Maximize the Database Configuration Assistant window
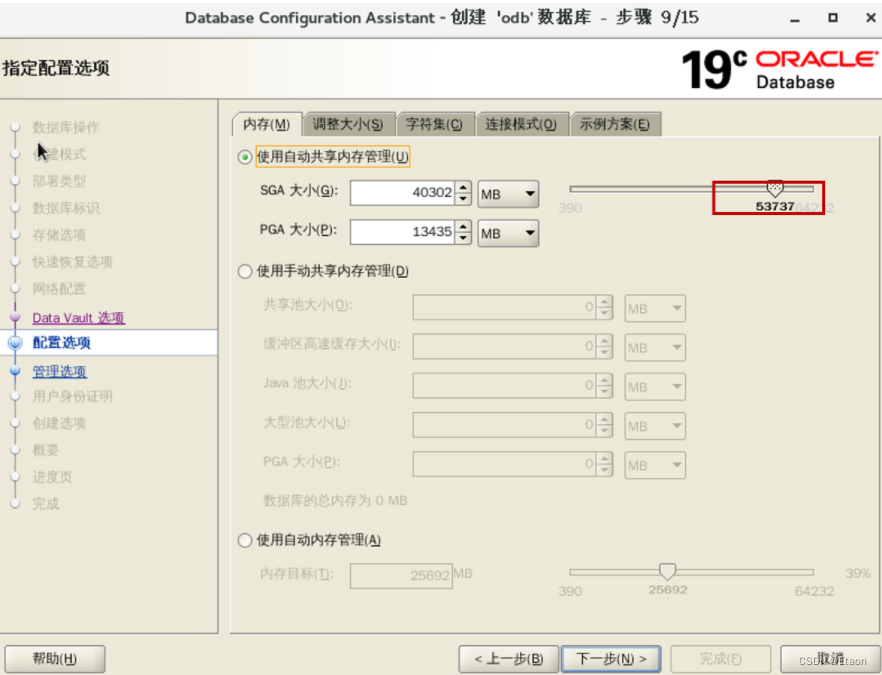This screenshot has height=675, width=882. pos(833,18)
